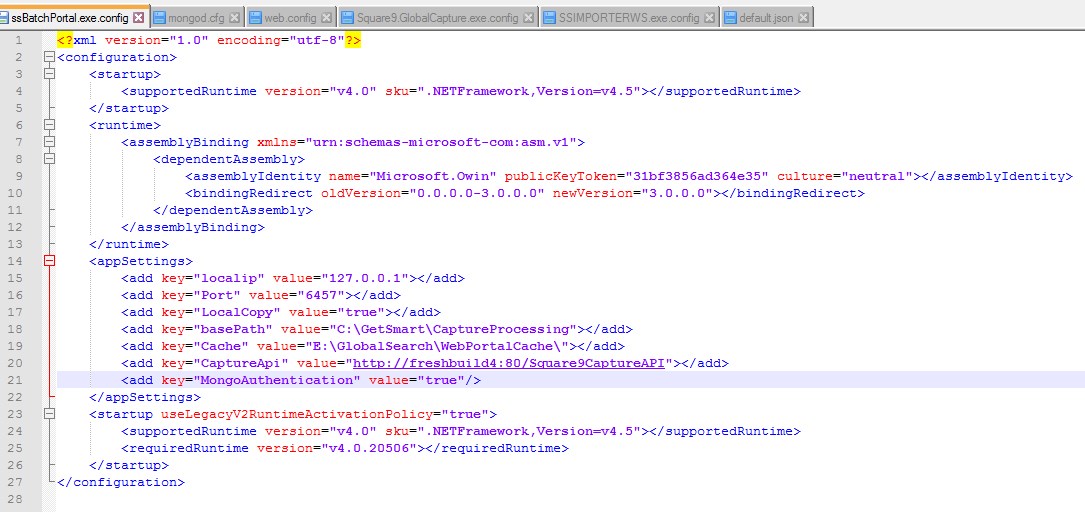This screenshot has height=512, width=1085.
Task: Switch to the mongod.cfg tab
Action: click(x=195, y=18)
